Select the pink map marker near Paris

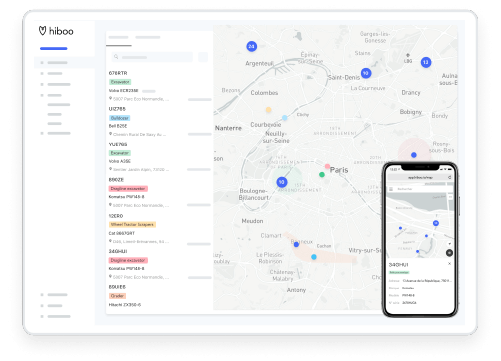(x=327, y=166)
